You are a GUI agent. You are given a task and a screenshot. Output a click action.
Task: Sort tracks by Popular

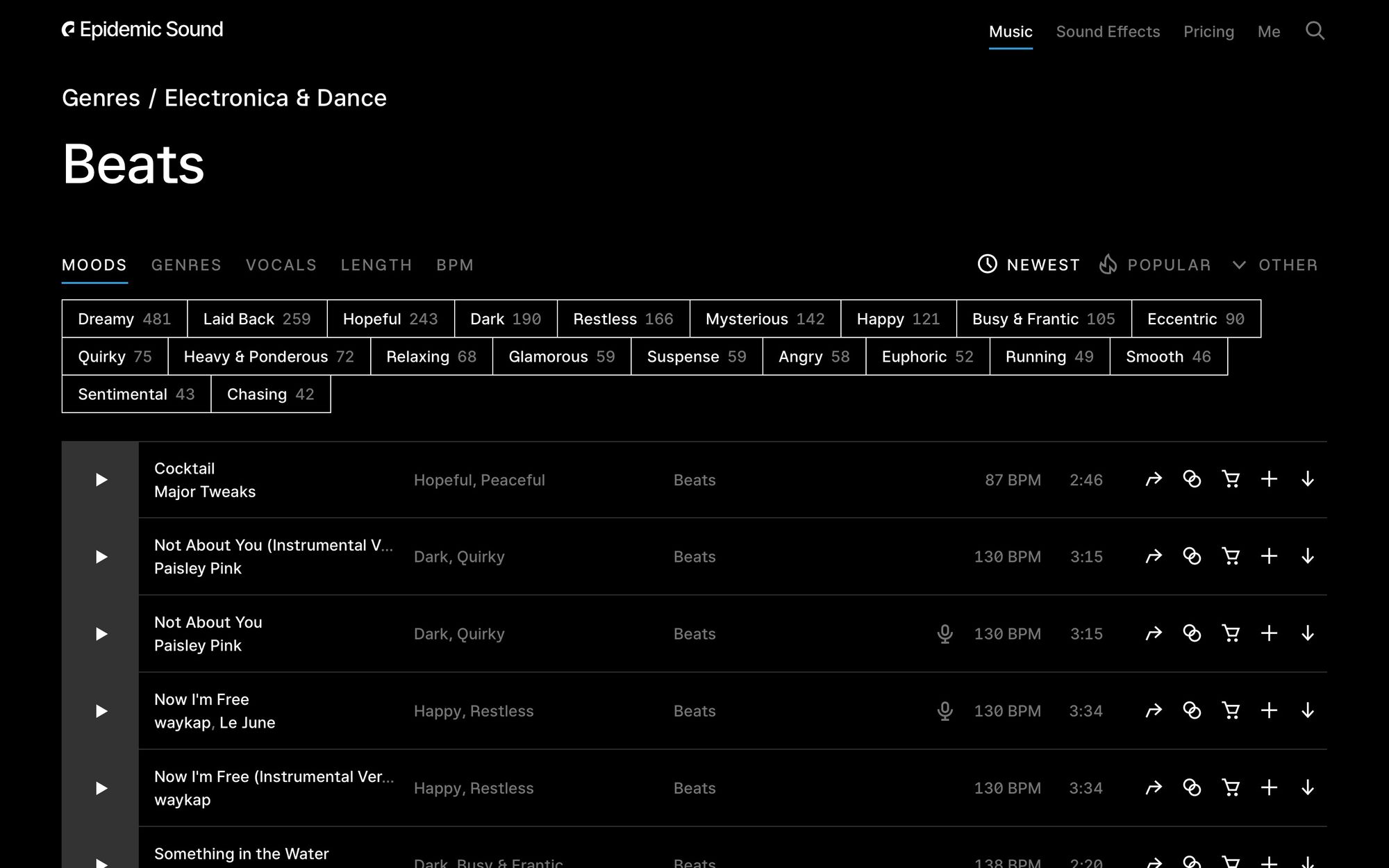point(1155,265)
